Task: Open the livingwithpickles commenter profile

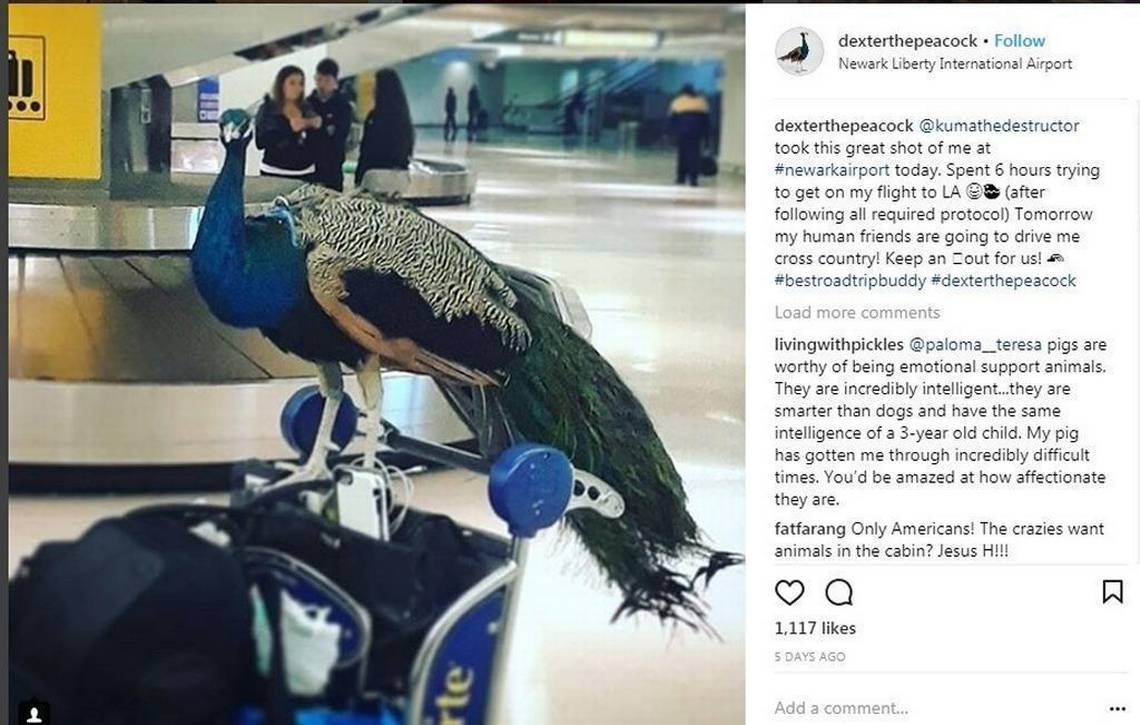Action: pos(838,344)
